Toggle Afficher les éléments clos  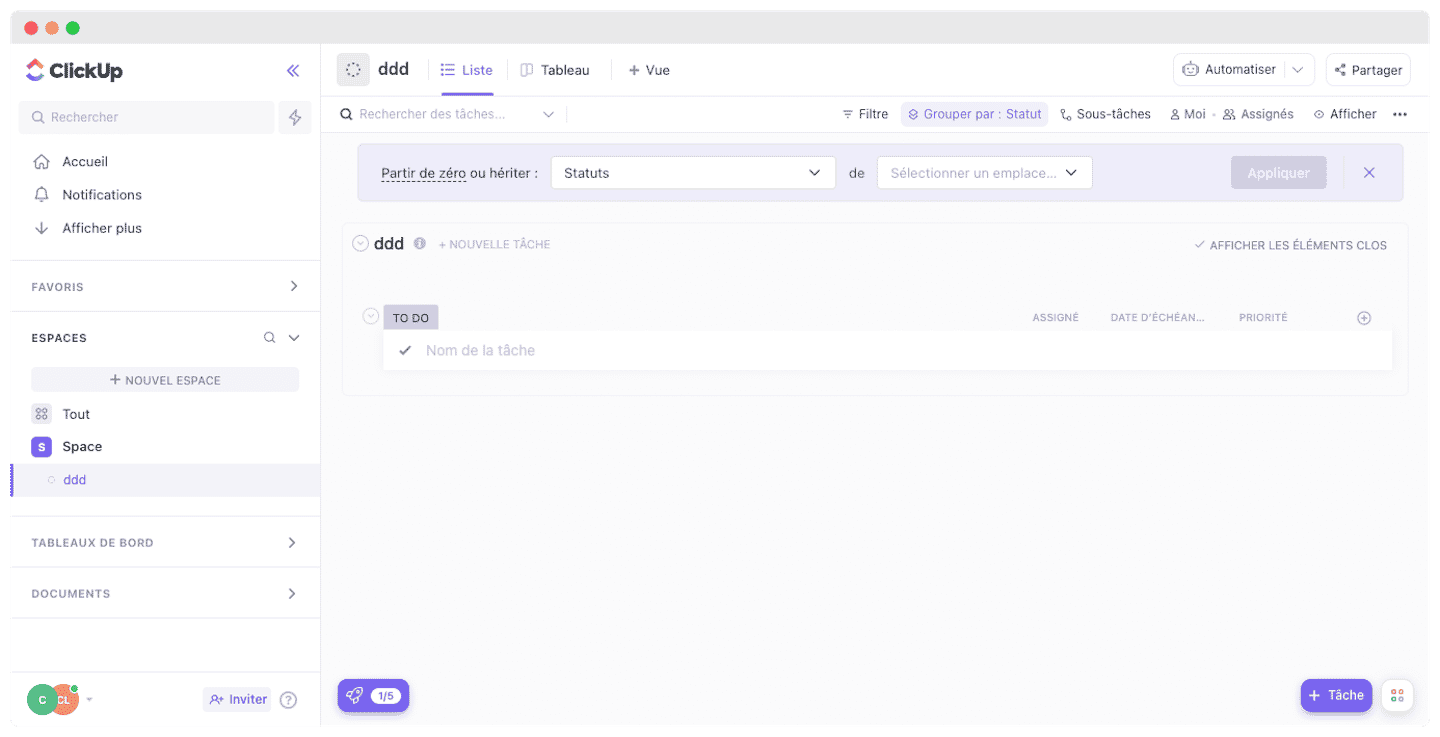pos(1290,245)
